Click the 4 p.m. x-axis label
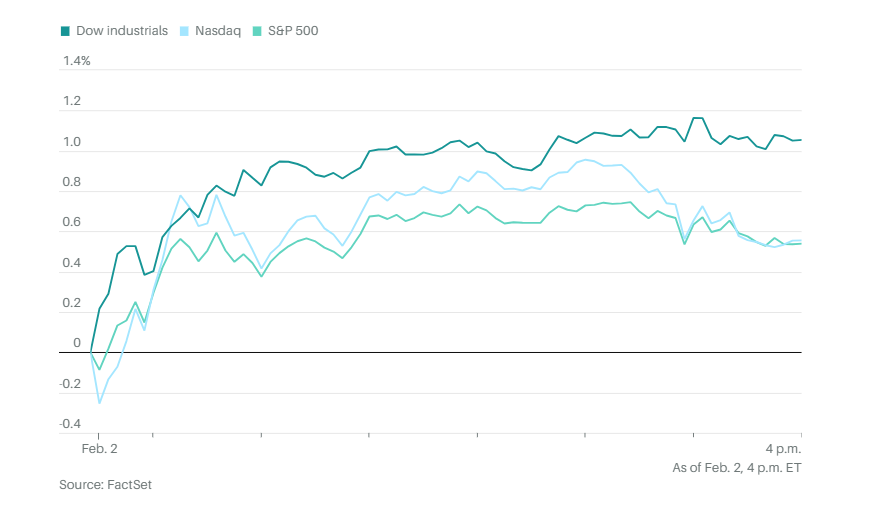 [x=783, y=450]
